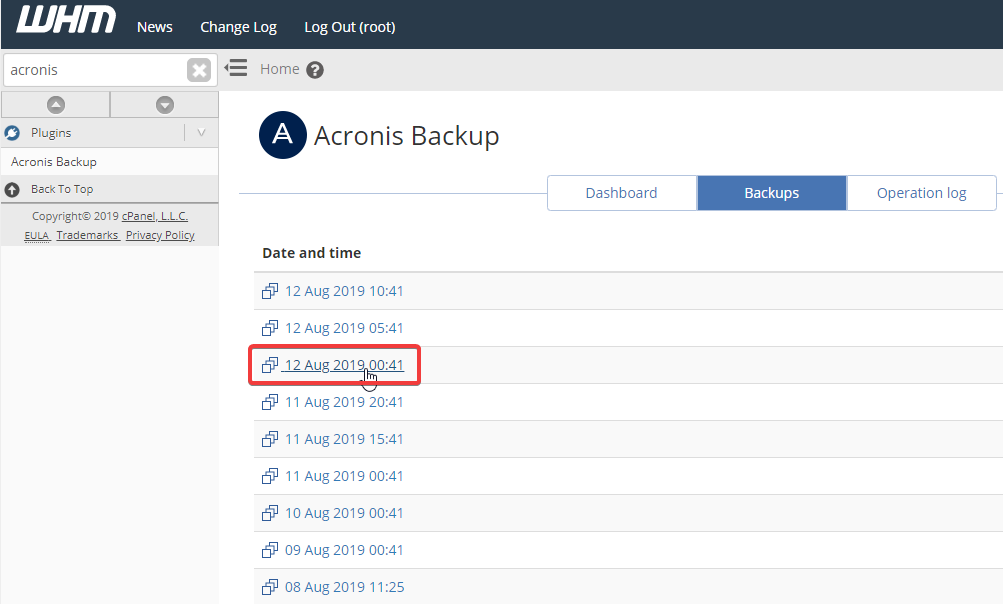
Task: Collapse the Plugins section chevron
Action: [201, 133]
